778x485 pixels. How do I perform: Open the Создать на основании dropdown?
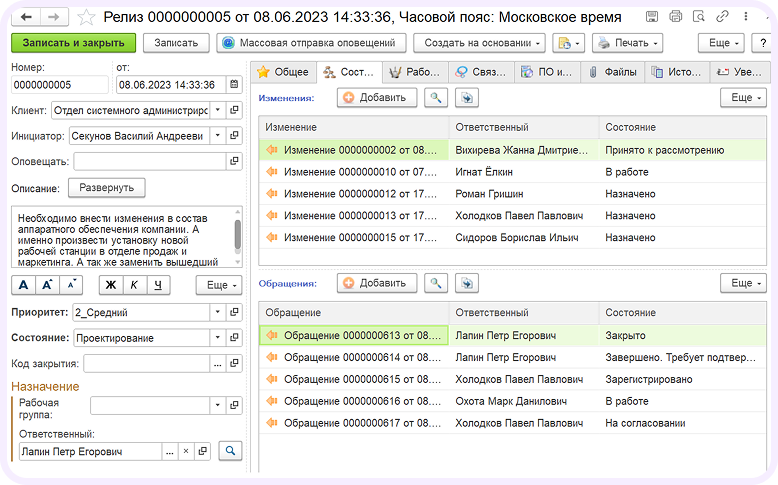tap(479, 43)
